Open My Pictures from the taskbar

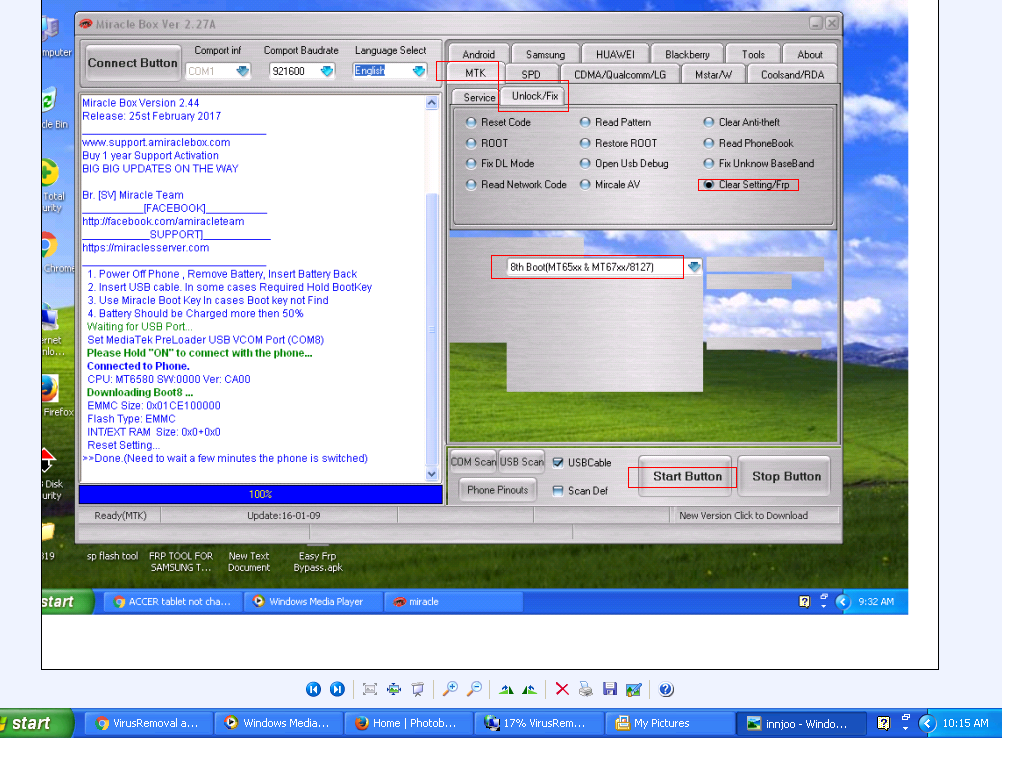click(x=670, y=723)
